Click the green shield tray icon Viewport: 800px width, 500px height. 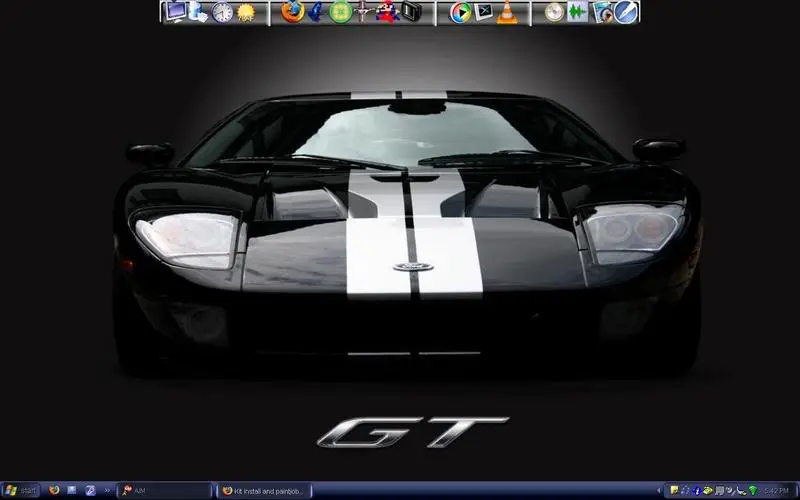pos(753,491)
